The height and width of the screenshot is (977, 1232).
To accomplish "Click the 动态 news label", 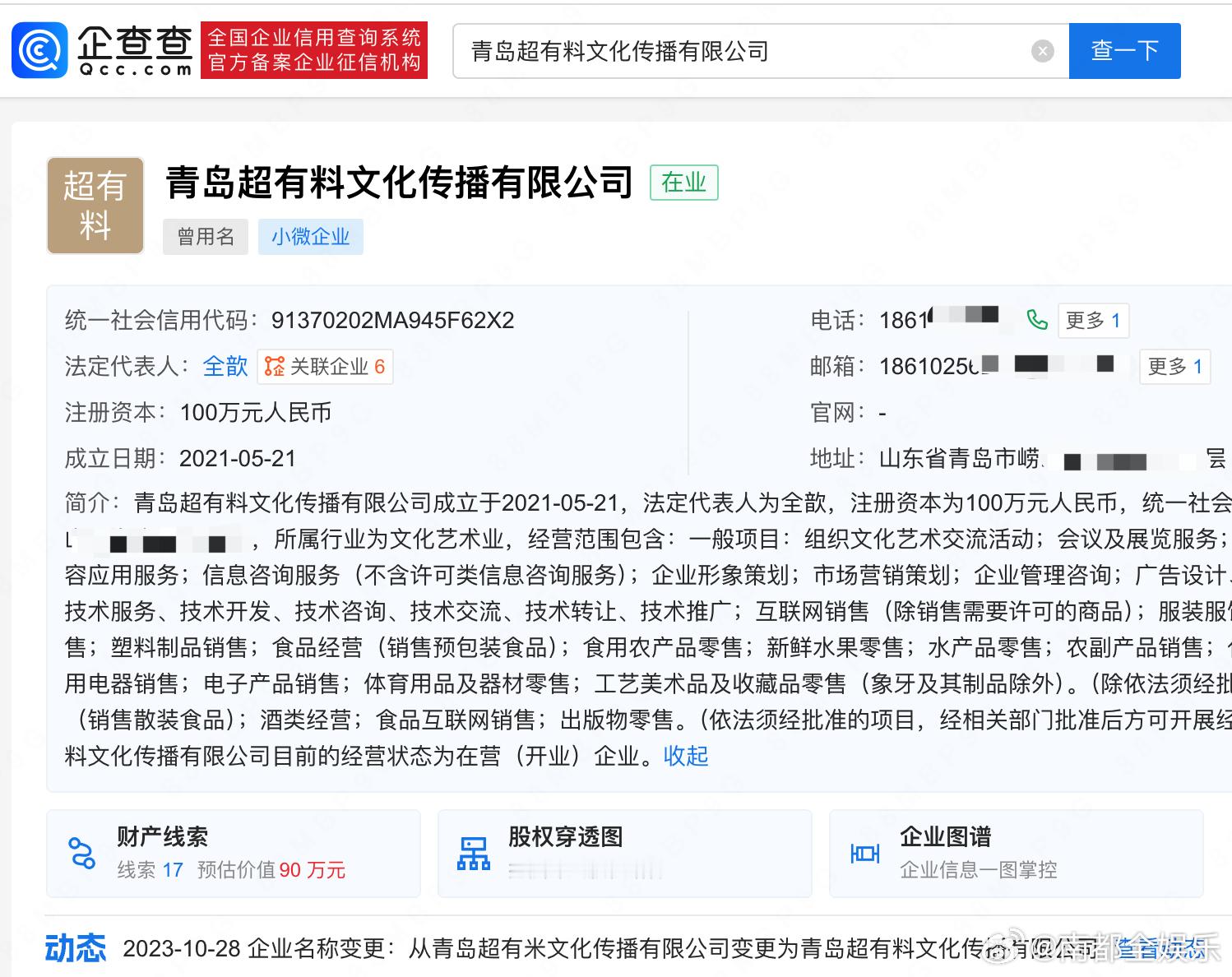I will click(x=76, y=948).
